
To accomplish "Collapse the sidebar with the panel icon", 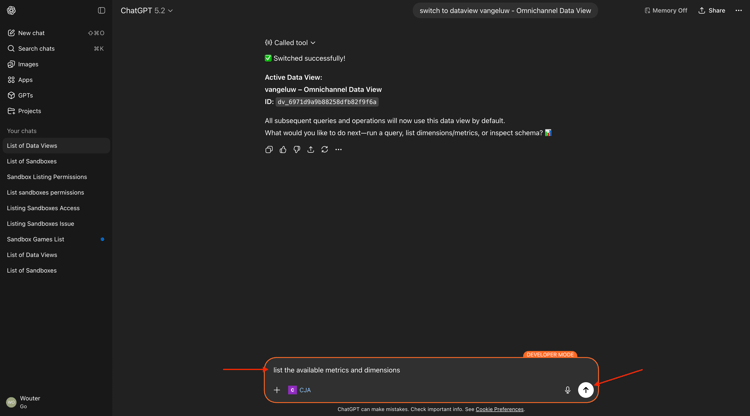I will tap(101, 10).
